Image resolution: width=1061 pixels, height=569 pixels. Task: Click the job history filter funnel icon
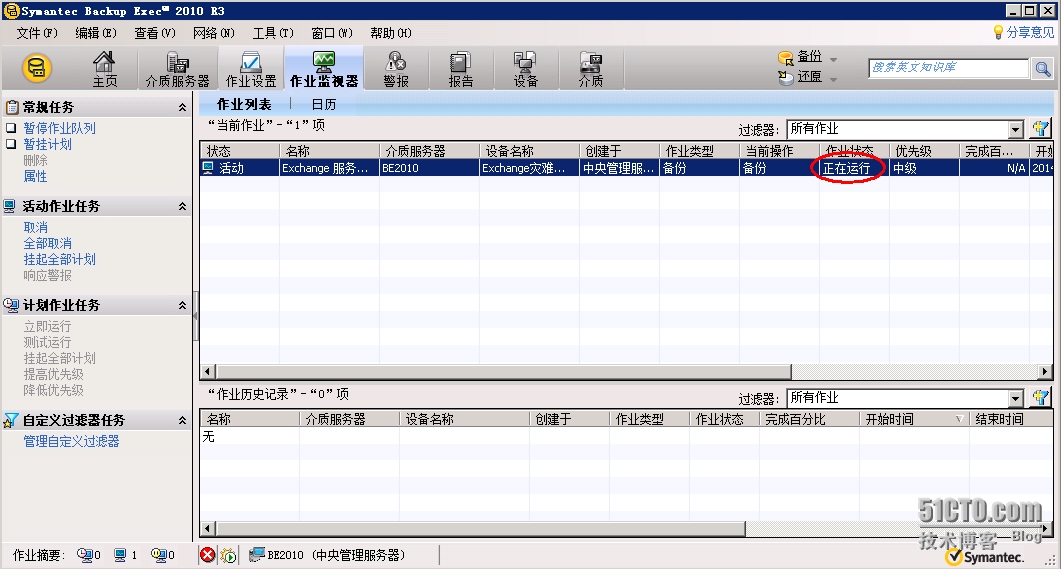pyautogui.click(x=1040, y=397)
